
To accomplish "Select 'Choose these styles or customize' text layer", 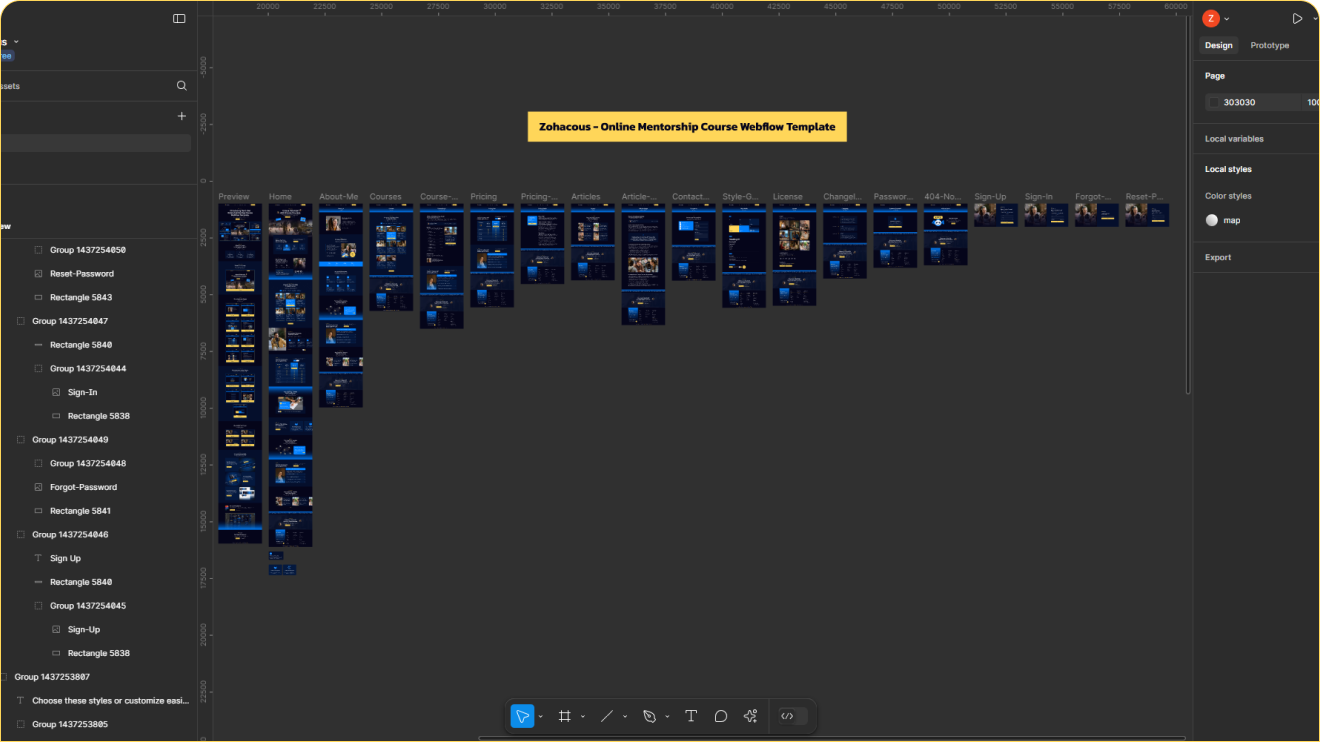I will 110,701.
